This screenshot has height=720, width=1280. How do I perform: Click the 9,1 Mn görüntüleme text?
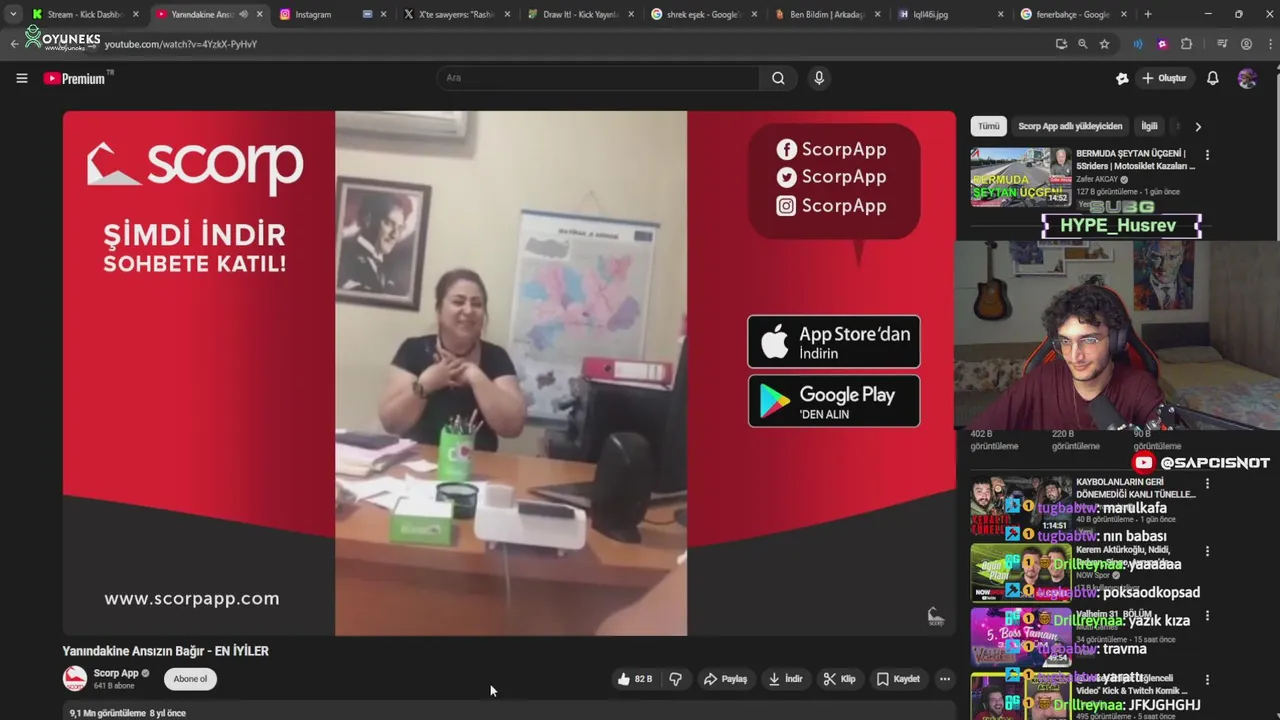(108, 713)
